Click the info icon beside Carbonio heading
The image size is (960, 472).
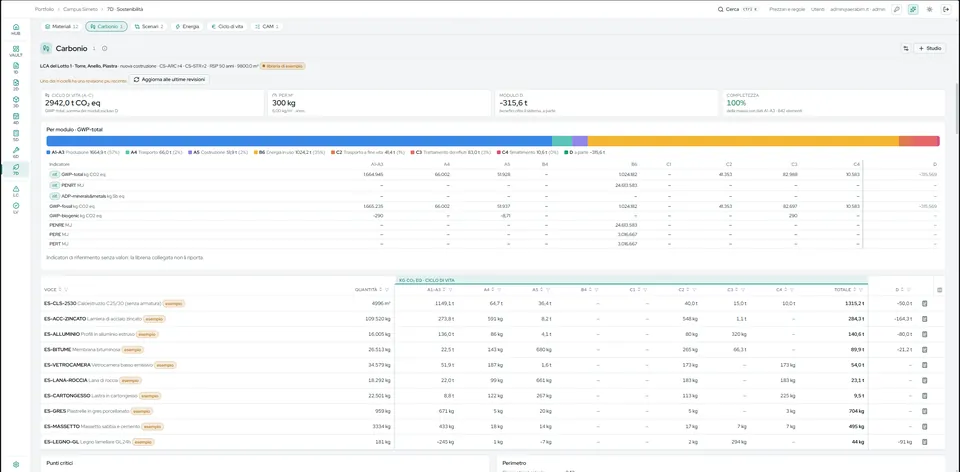[105, 48]
